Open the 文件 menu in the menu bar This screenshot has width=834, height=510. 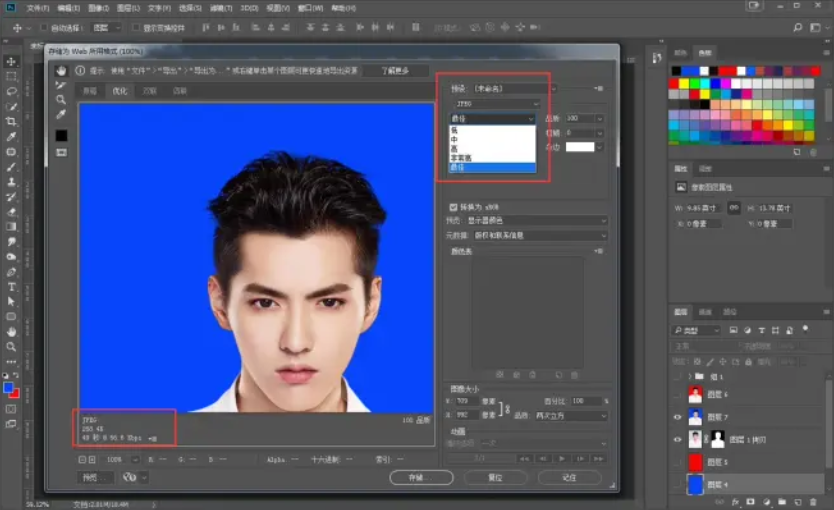point(38,7)
